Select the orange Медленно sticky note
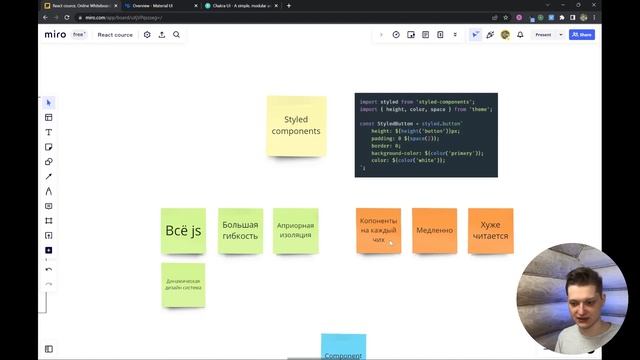640x360 pixels. click(x=434, y=231)
